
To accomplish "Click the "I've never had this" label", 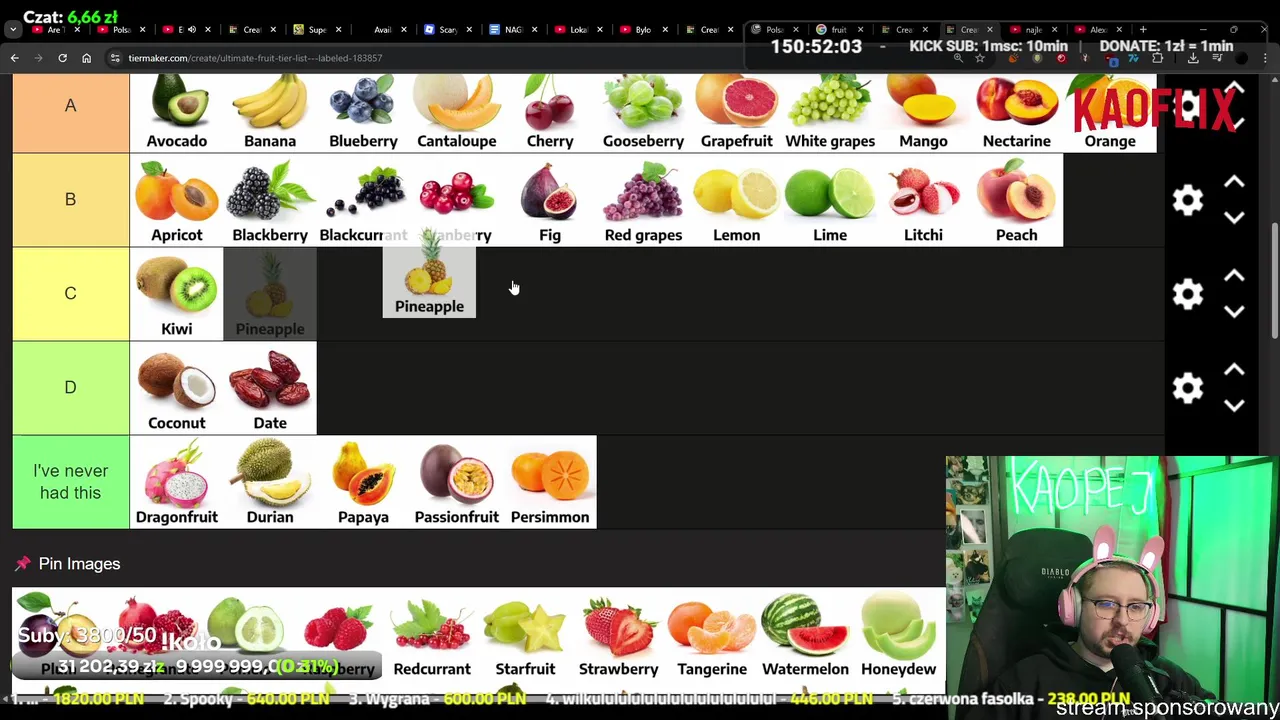I will point(70,482).
